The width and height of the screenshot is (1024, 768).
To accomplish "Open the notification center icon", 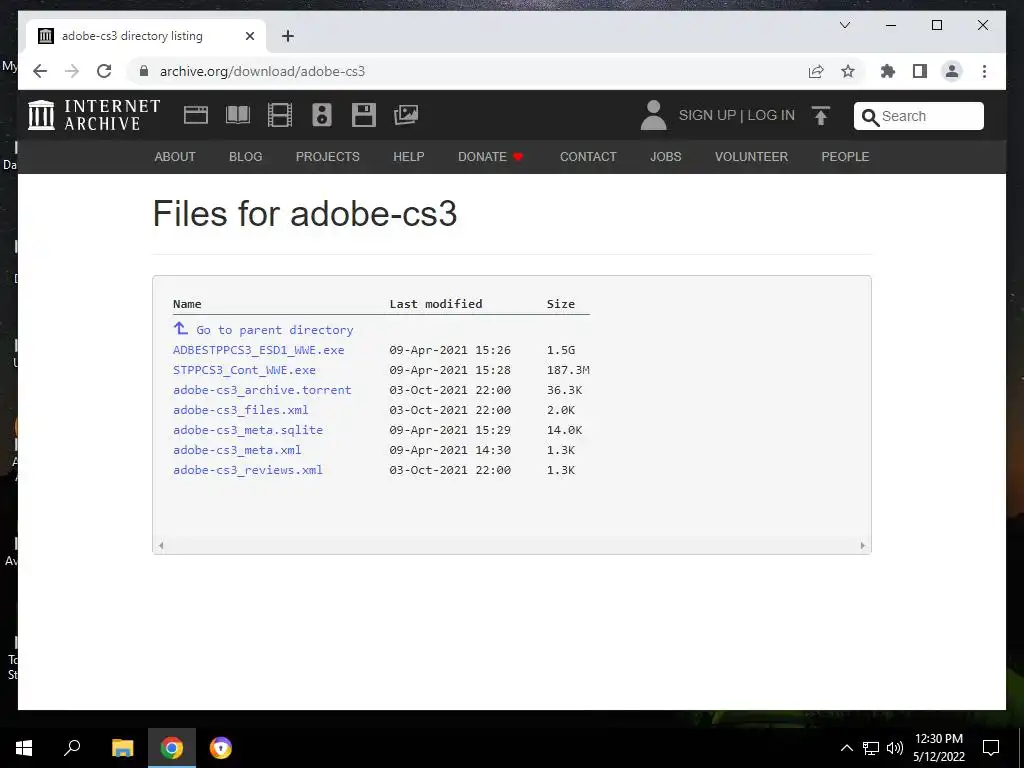I will tap(991, 748).
